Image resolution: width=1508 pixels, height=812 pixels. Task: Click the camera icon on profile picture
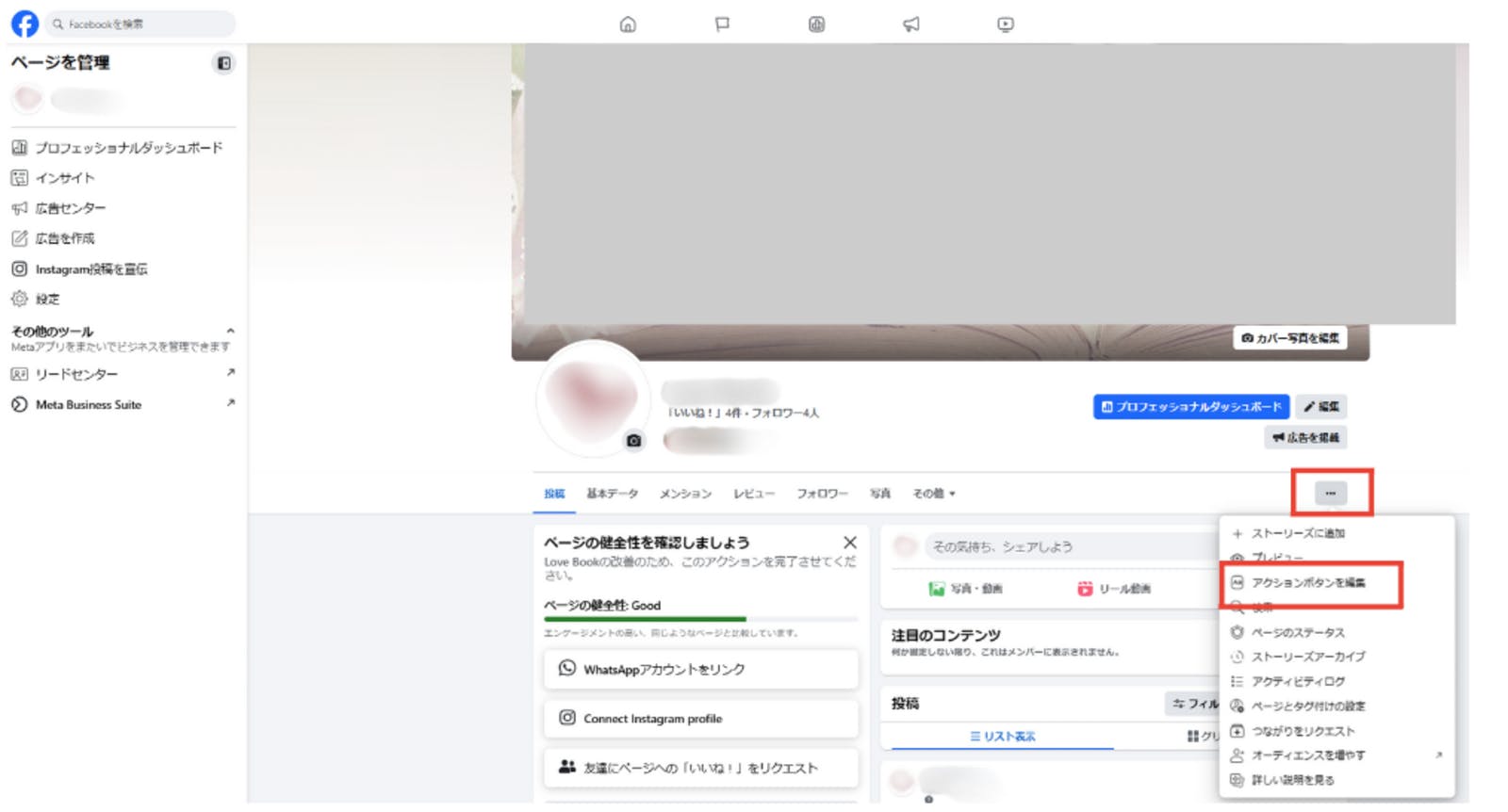(x=634, y=440)
